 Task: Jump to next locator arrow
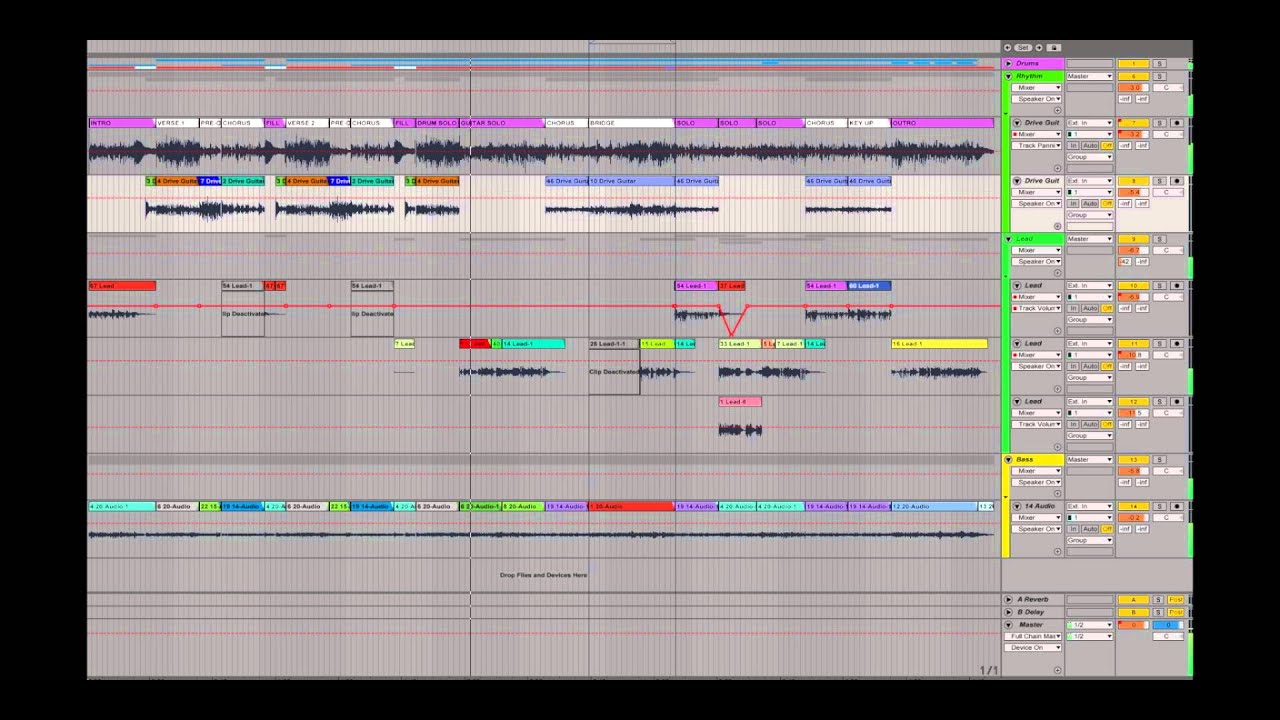(1039, 47)
